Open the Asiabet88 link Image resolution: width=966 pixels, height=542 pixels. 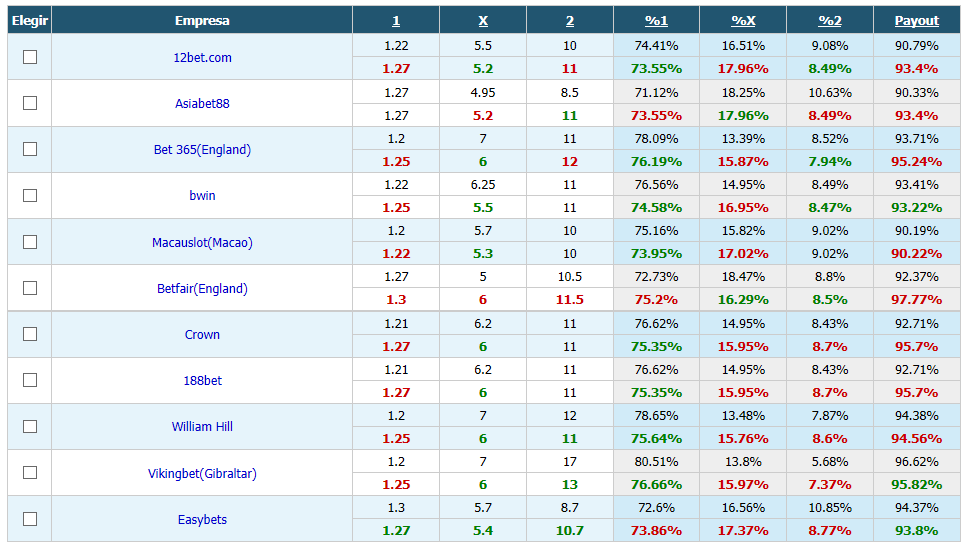(x=202, y=103)
